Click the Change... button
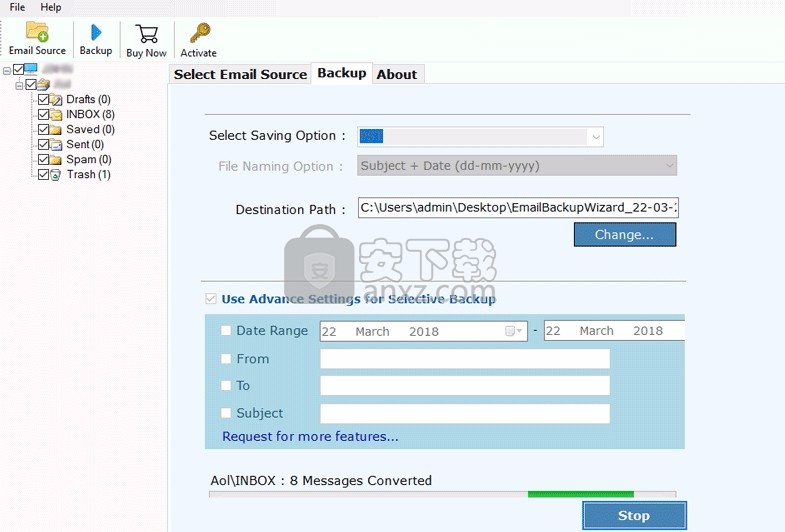 (x=624, y=235)
